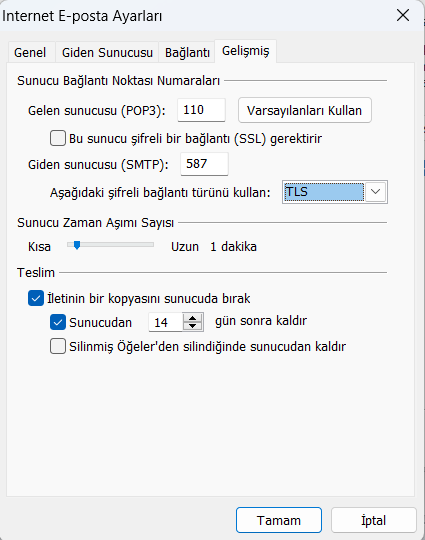Increase days with the spinner up arrow
Screen dimensions: 425x540
click(193, 318)
